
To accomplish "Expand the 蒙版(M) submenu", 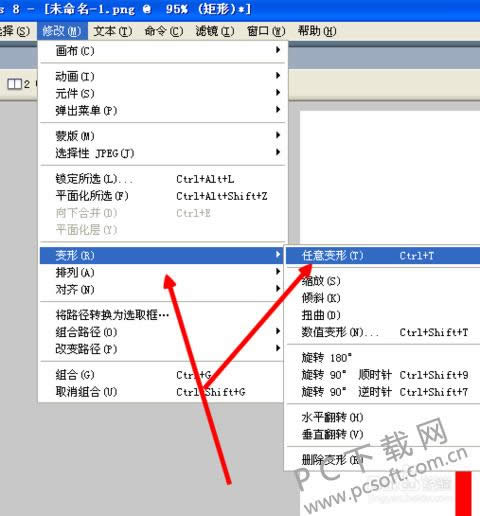I will pyautogui.click(x=163, y=136).
